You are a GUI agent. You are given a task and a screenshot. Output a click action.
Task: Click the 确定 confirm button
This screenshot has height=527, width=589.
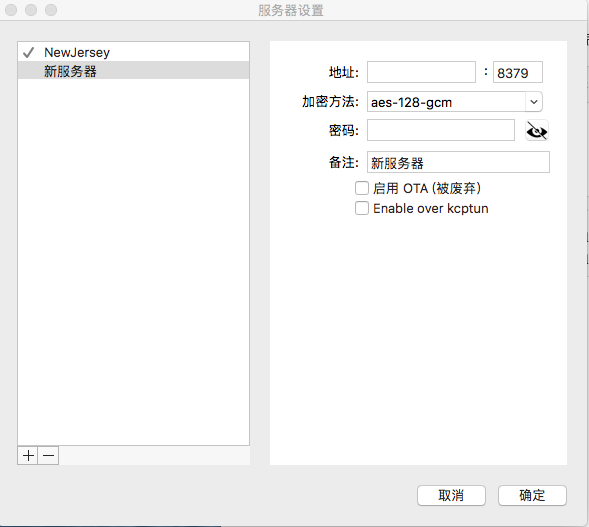532,495
